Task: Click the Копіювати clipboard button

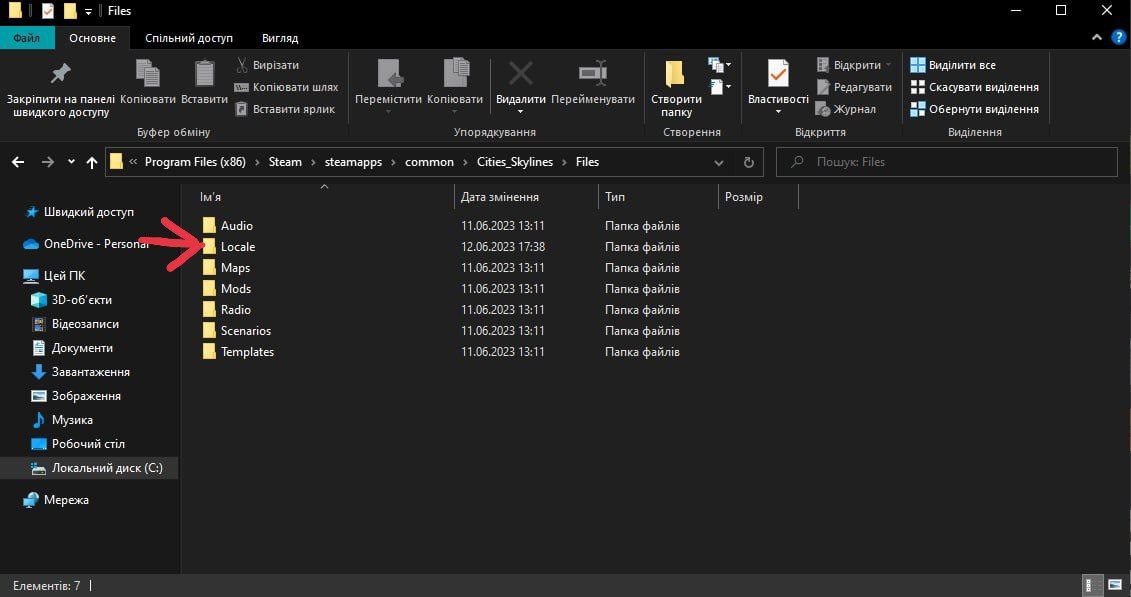Action: 148,84
